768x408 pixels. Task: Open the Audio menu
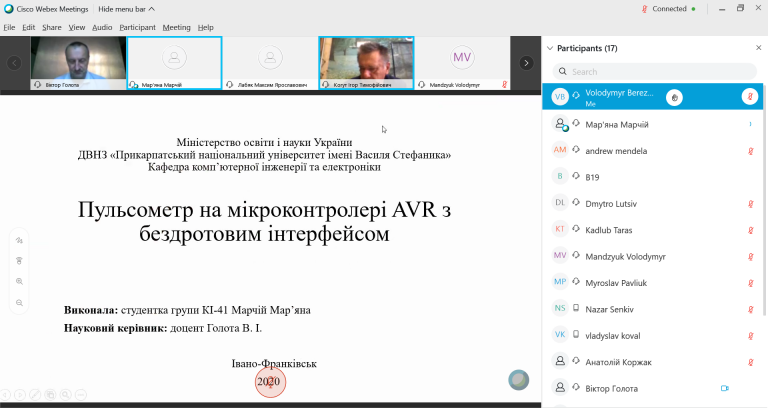pos(102,27)
